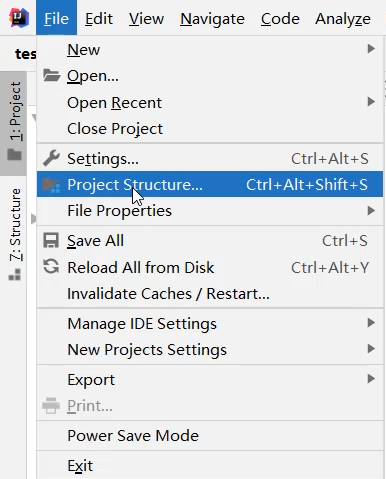Image resolution: width=386 pixels, height=479 pixels.
Task: Open the Edit menu
Action: (x=99, y=18)
